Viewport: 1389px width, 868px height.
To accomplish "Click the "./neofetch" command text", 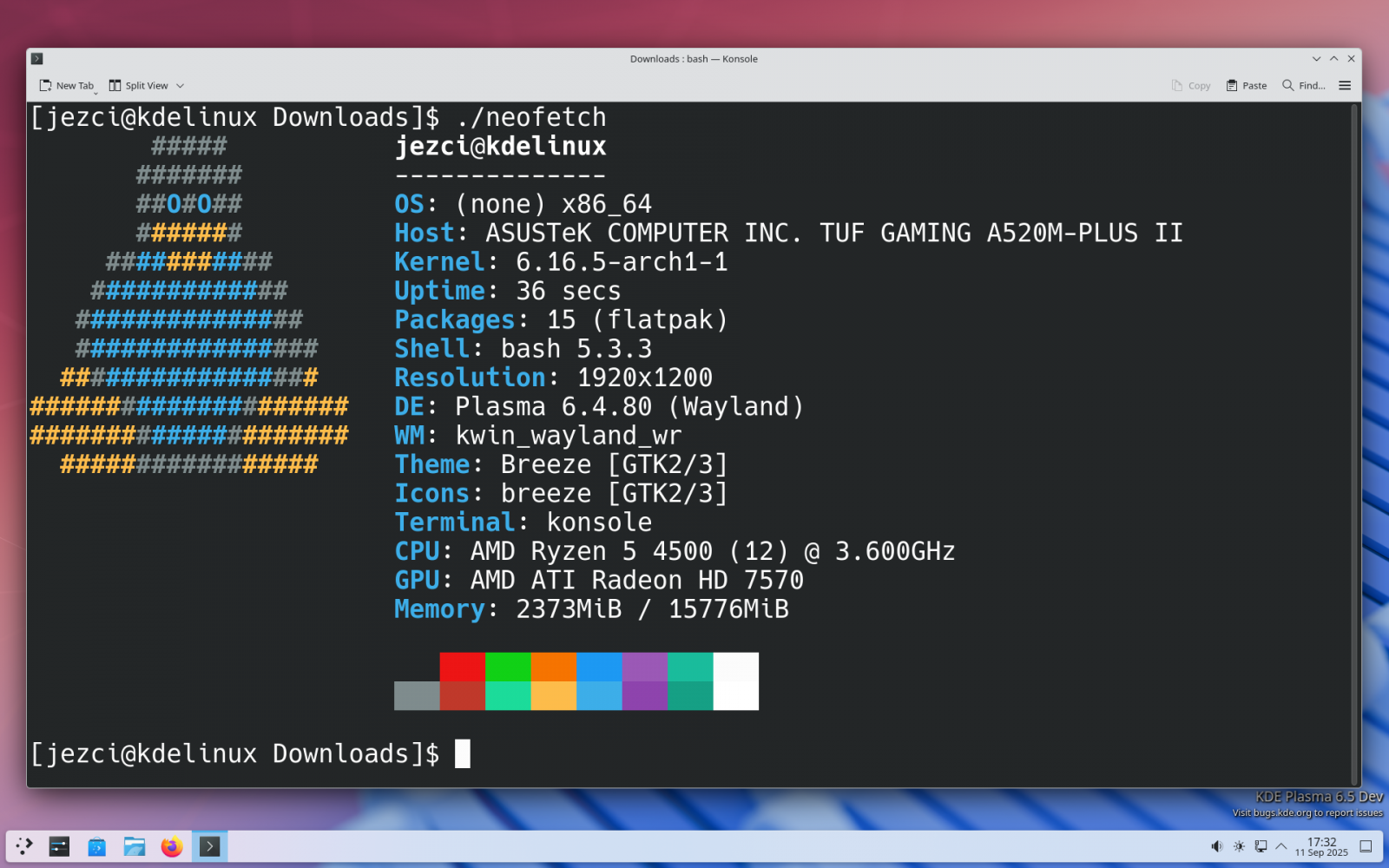I will coord(531,117).
